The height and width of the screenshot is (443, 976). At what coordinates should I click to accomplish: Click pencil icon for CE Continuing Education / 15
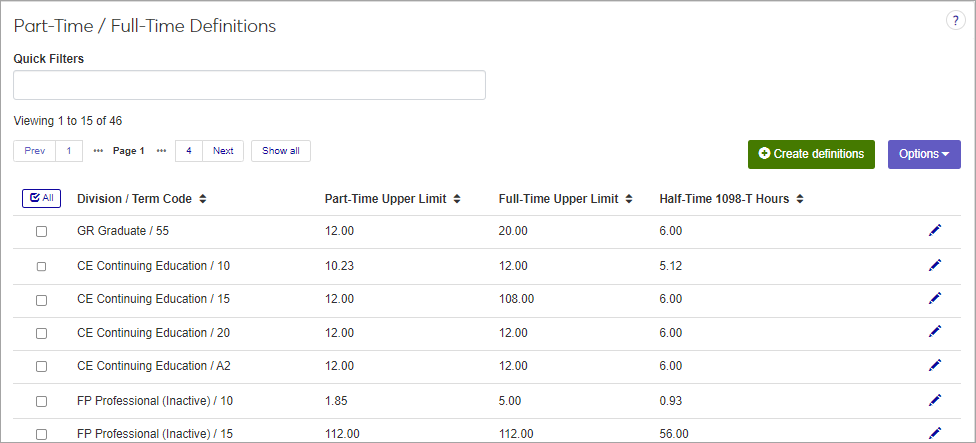click(935, 298)
